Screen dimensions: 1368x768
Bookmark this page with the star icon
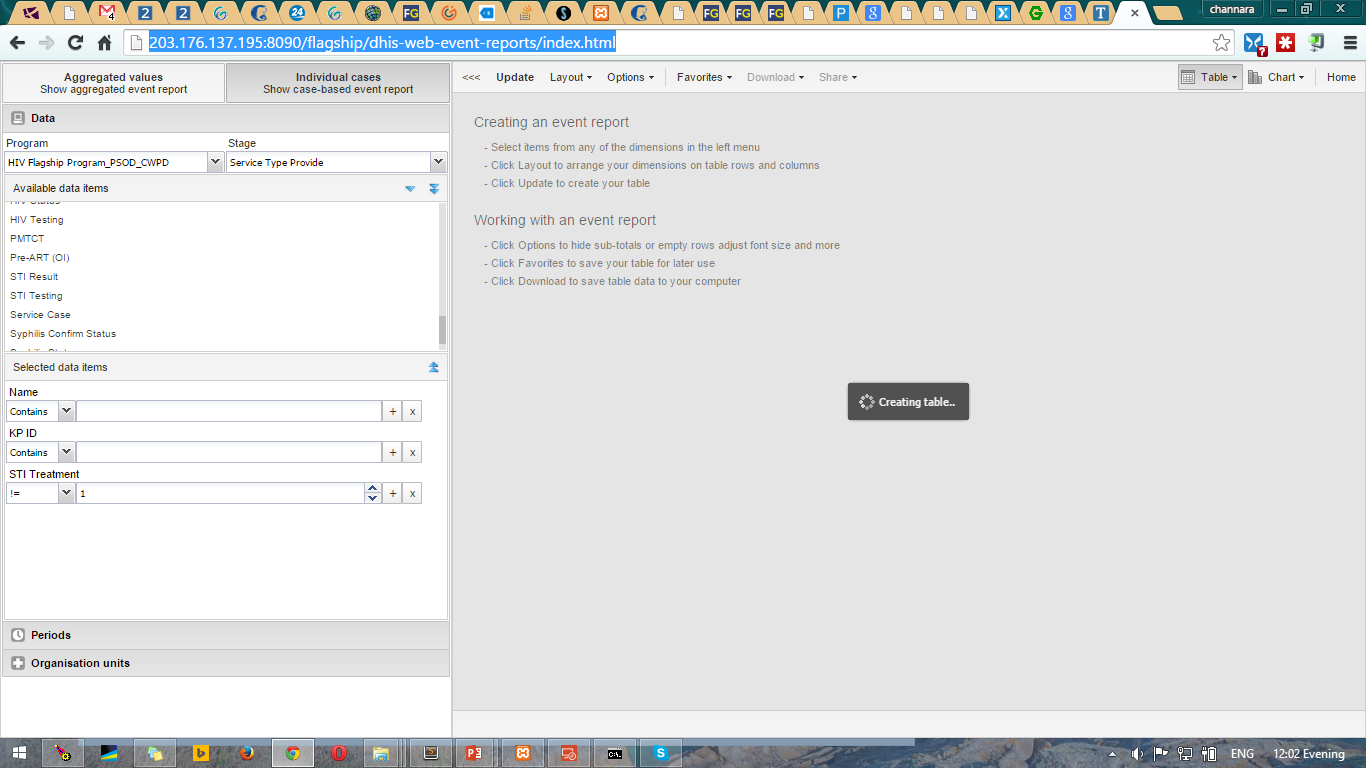pos(1221,43)
